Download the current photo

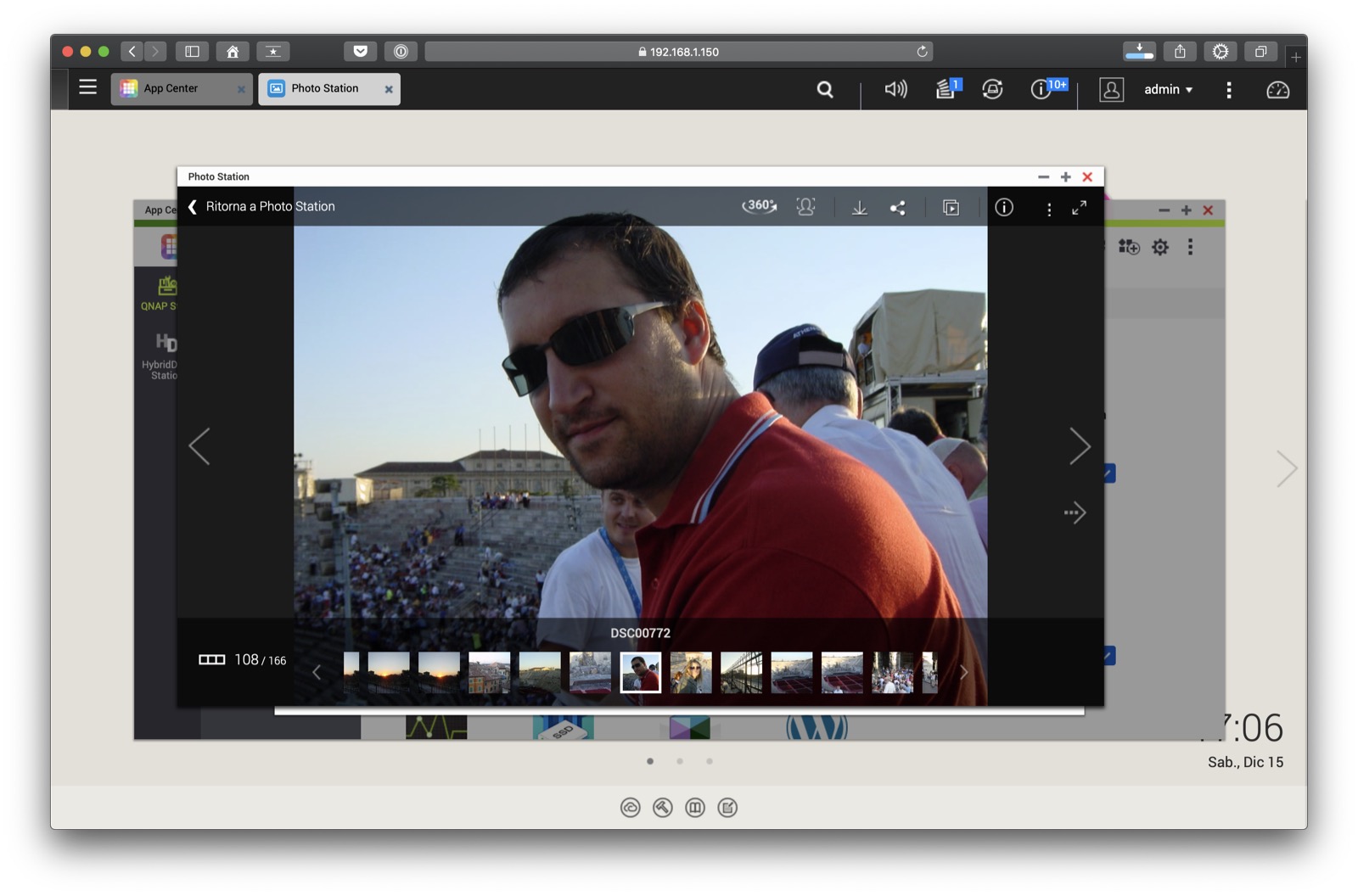[859, 208]
